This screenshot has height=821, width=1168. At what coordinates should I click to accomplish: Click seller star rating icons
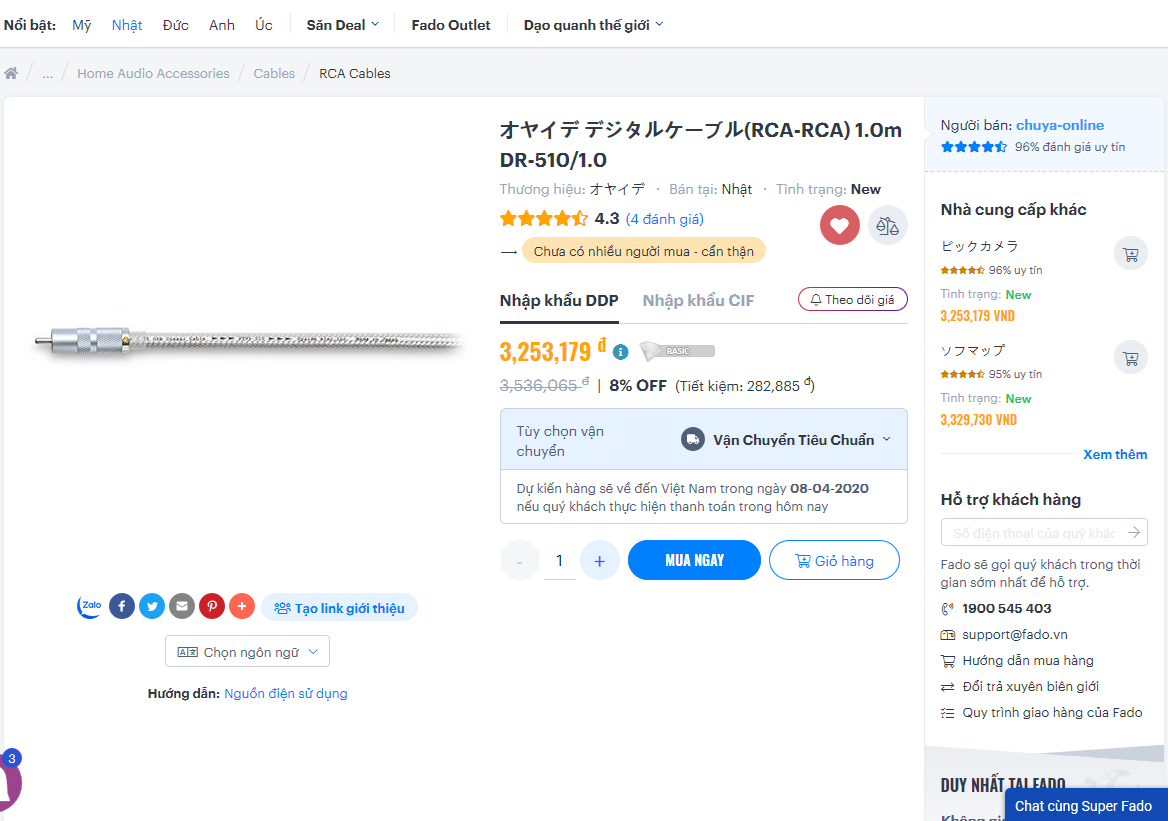coord(974,147)
